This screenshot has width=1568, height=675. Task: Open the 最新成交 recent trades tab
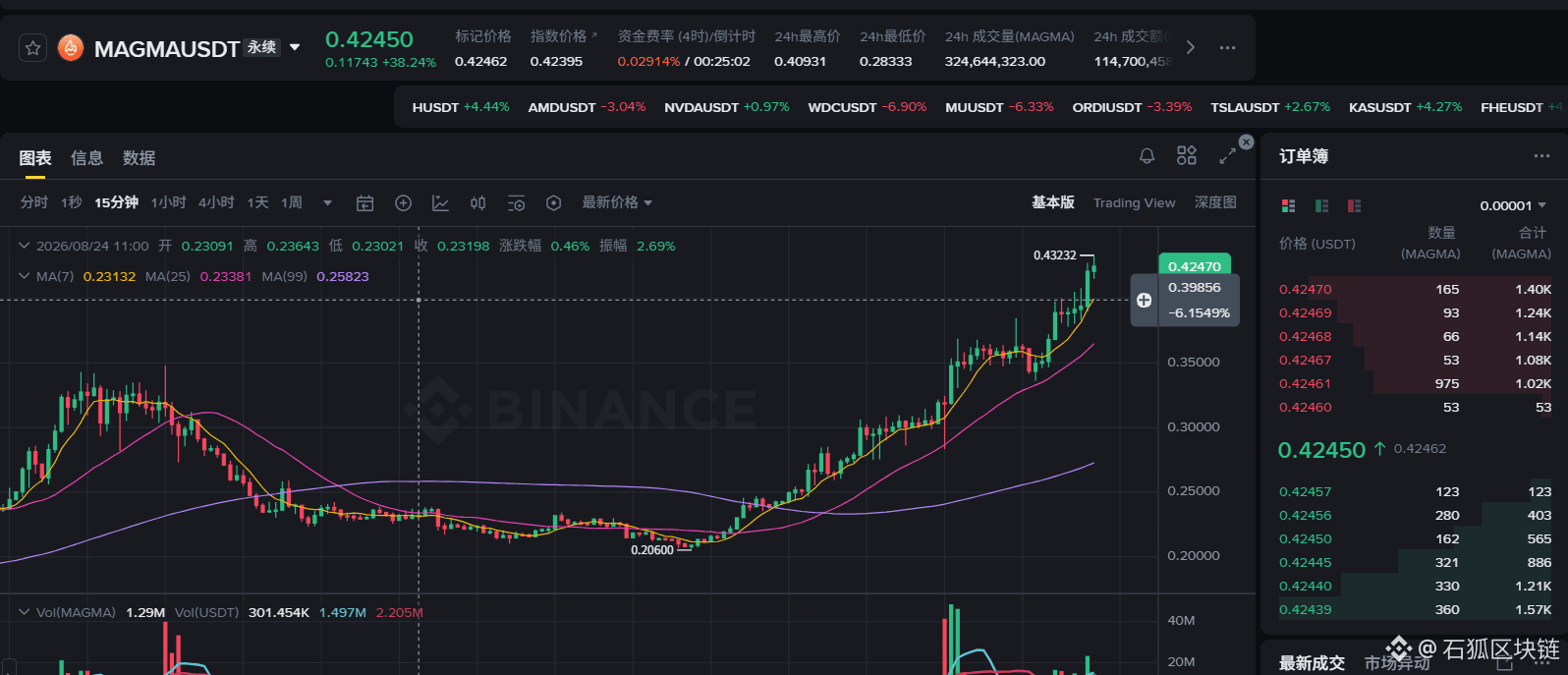1312,663
